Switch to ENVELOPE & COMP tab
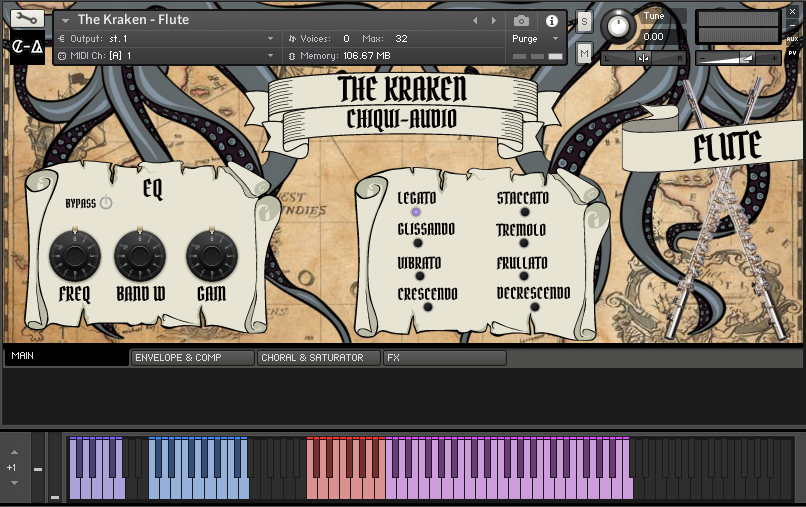 coord(193,357)
